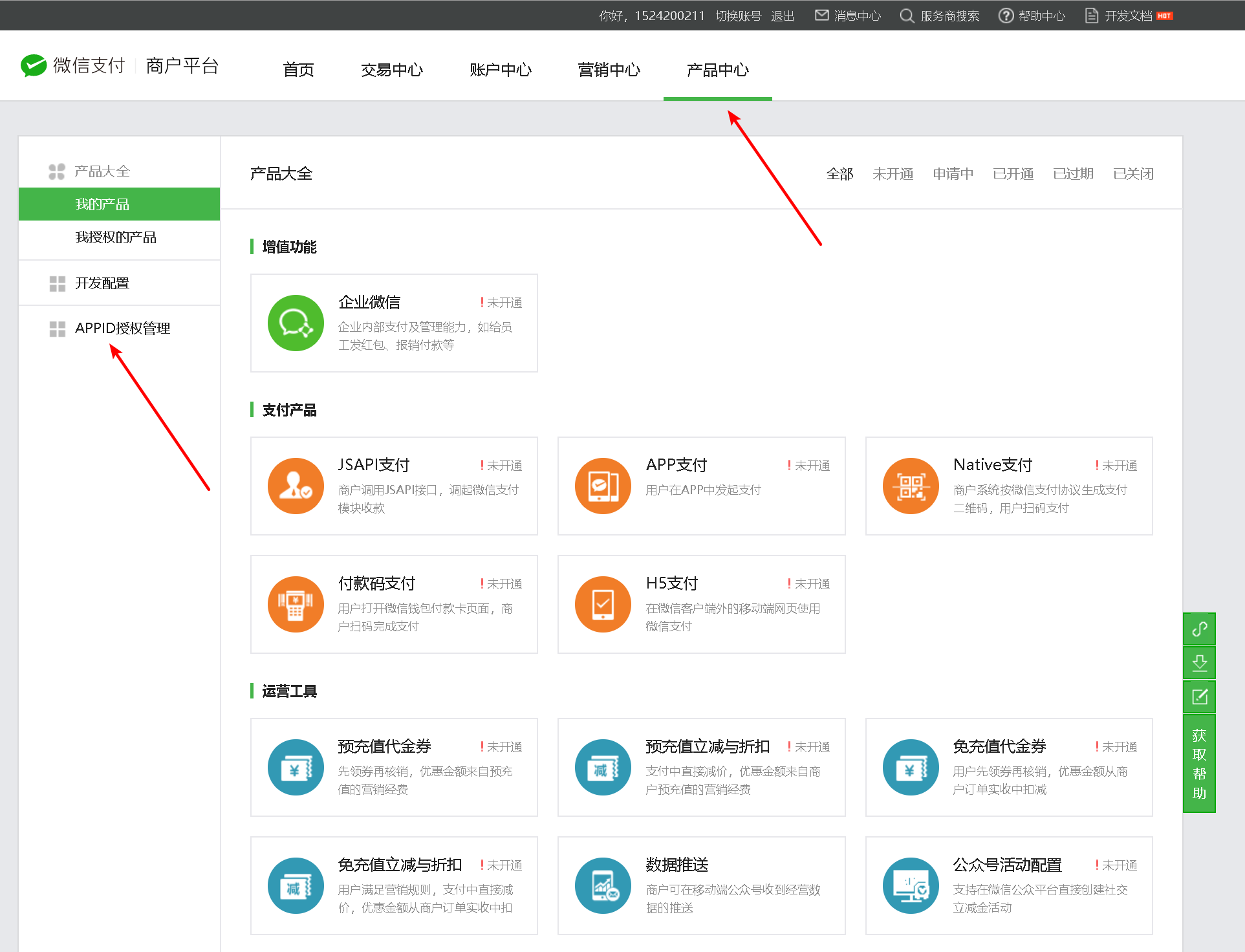
Task: Open the 交易中心 navigation tab
Action: pos(392,70)
